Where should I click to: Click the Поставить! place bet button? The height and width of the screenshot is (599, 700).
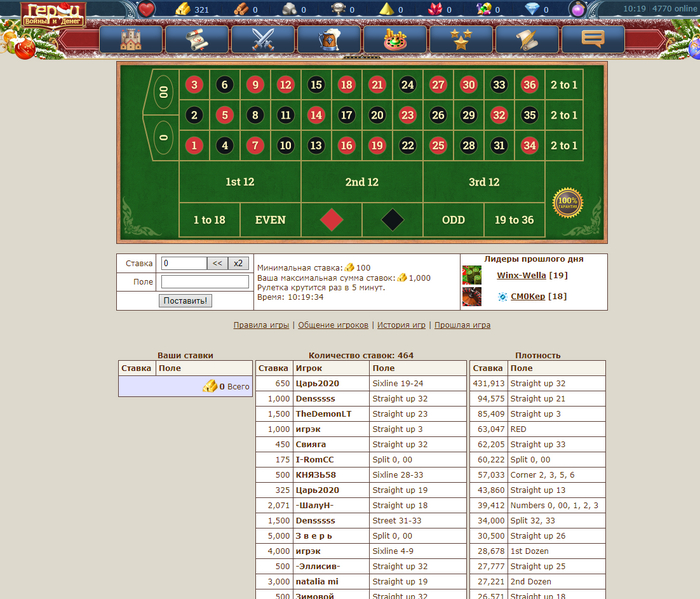tap(185, 301)
